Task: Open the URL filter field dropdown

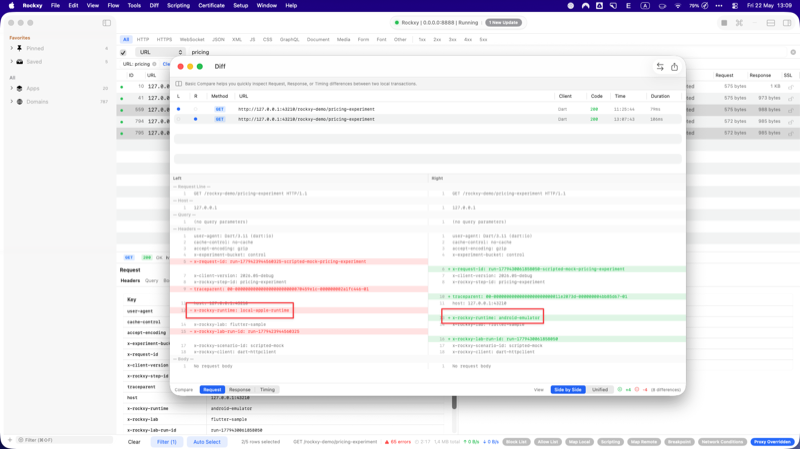Action: pos(160,52)
